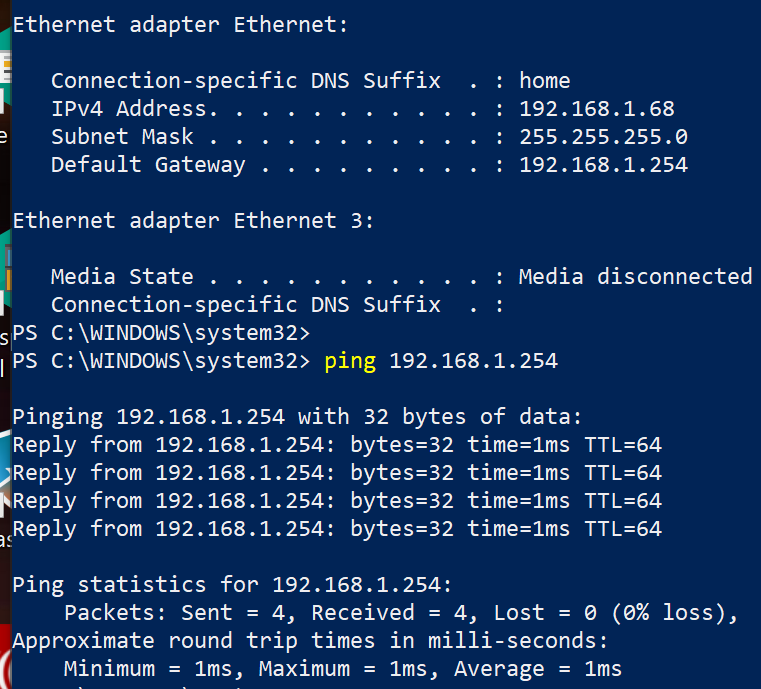Click the Media disconnected status text
Screen dimensions: 761x689
click(x=635, y=277)
